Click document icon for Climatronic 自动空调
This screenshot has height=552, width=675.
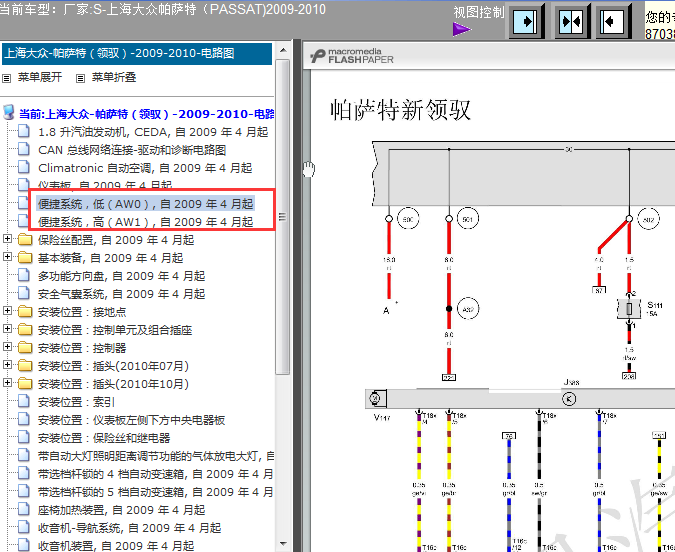coord(24,167)
